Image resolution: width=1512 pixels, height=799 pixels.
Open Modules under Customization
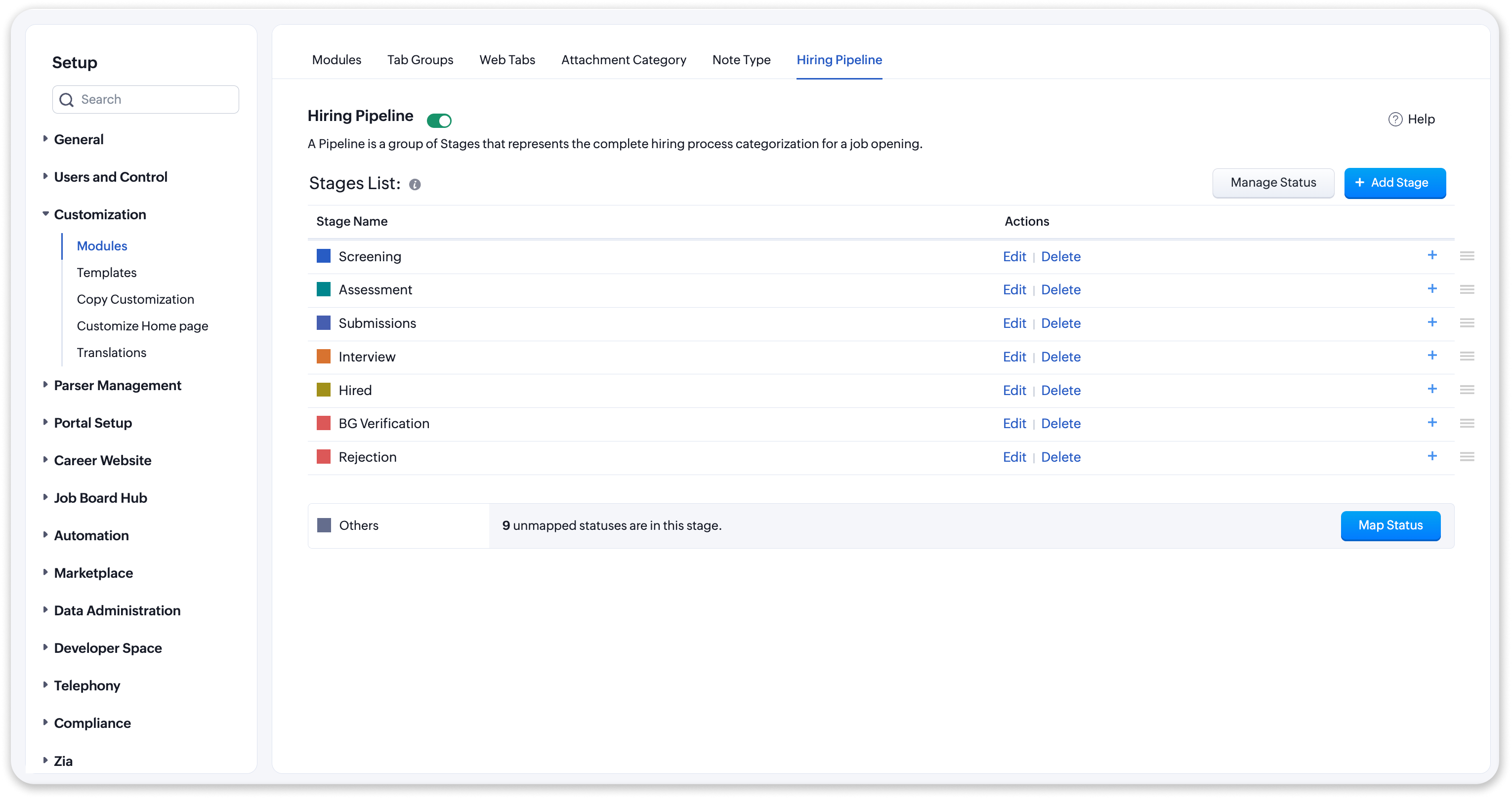[x=102, y=246]
